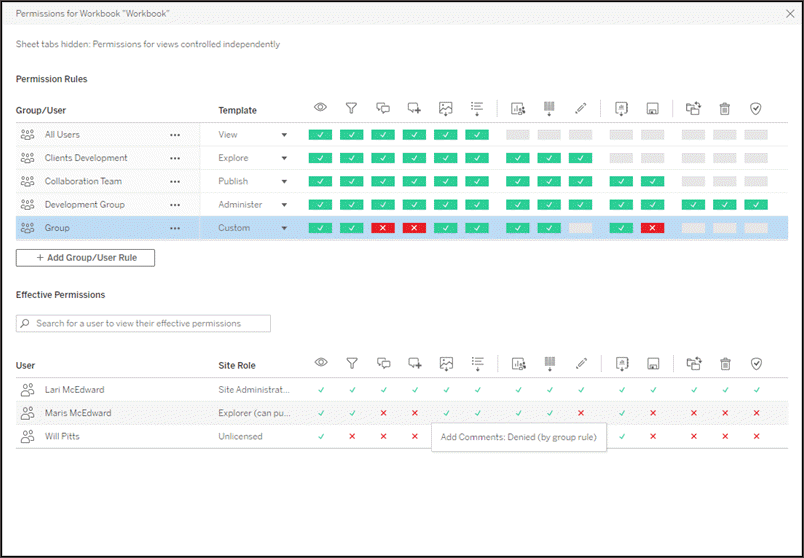The height and width of the screenshot is (558, 804).
Task: Toggle Share Customized cell for All Users
Action: (518, 135)
